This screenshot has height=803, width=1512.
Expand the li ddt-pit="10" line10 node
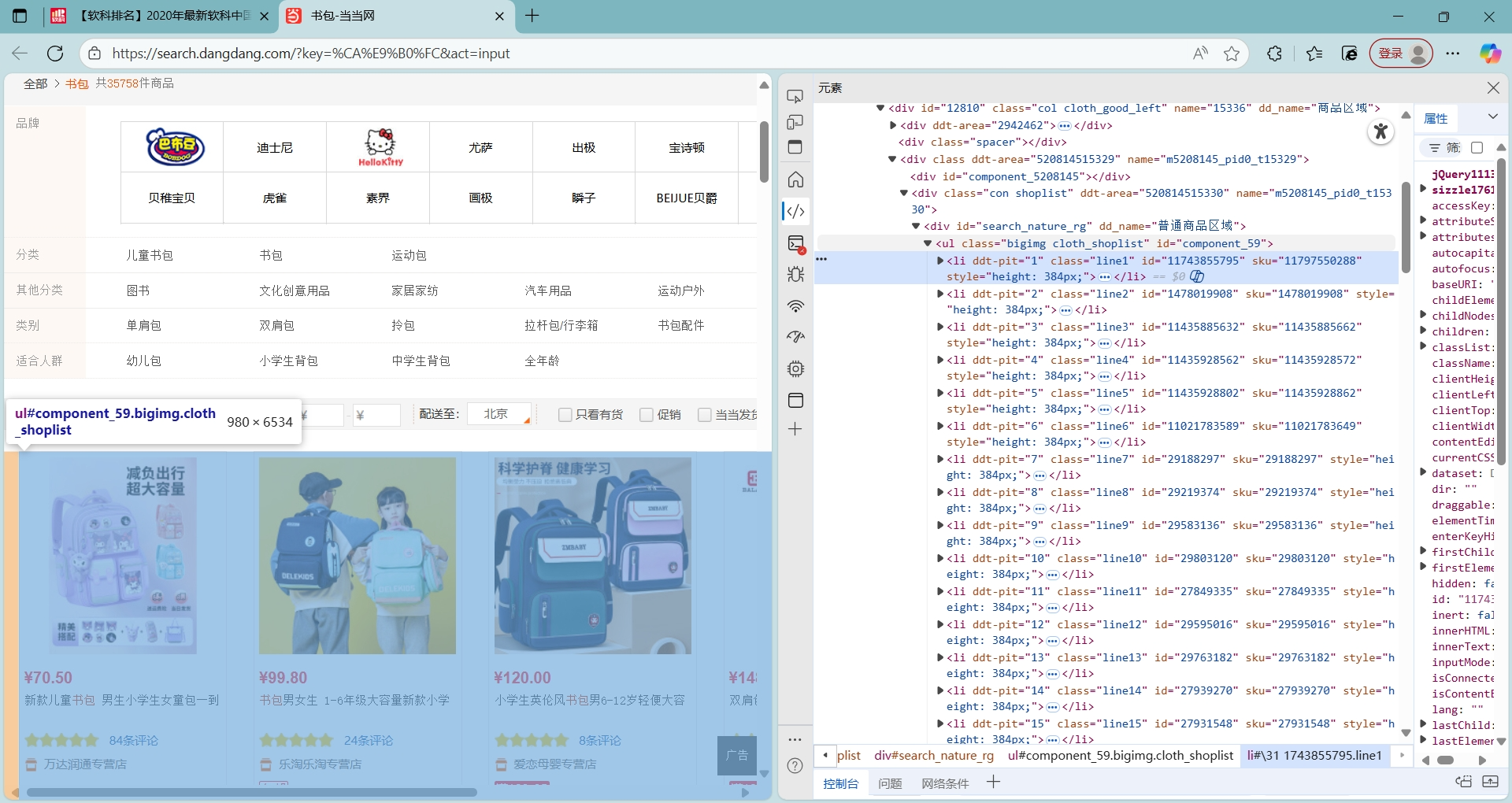pyautogui.click(x=940, y=558)
